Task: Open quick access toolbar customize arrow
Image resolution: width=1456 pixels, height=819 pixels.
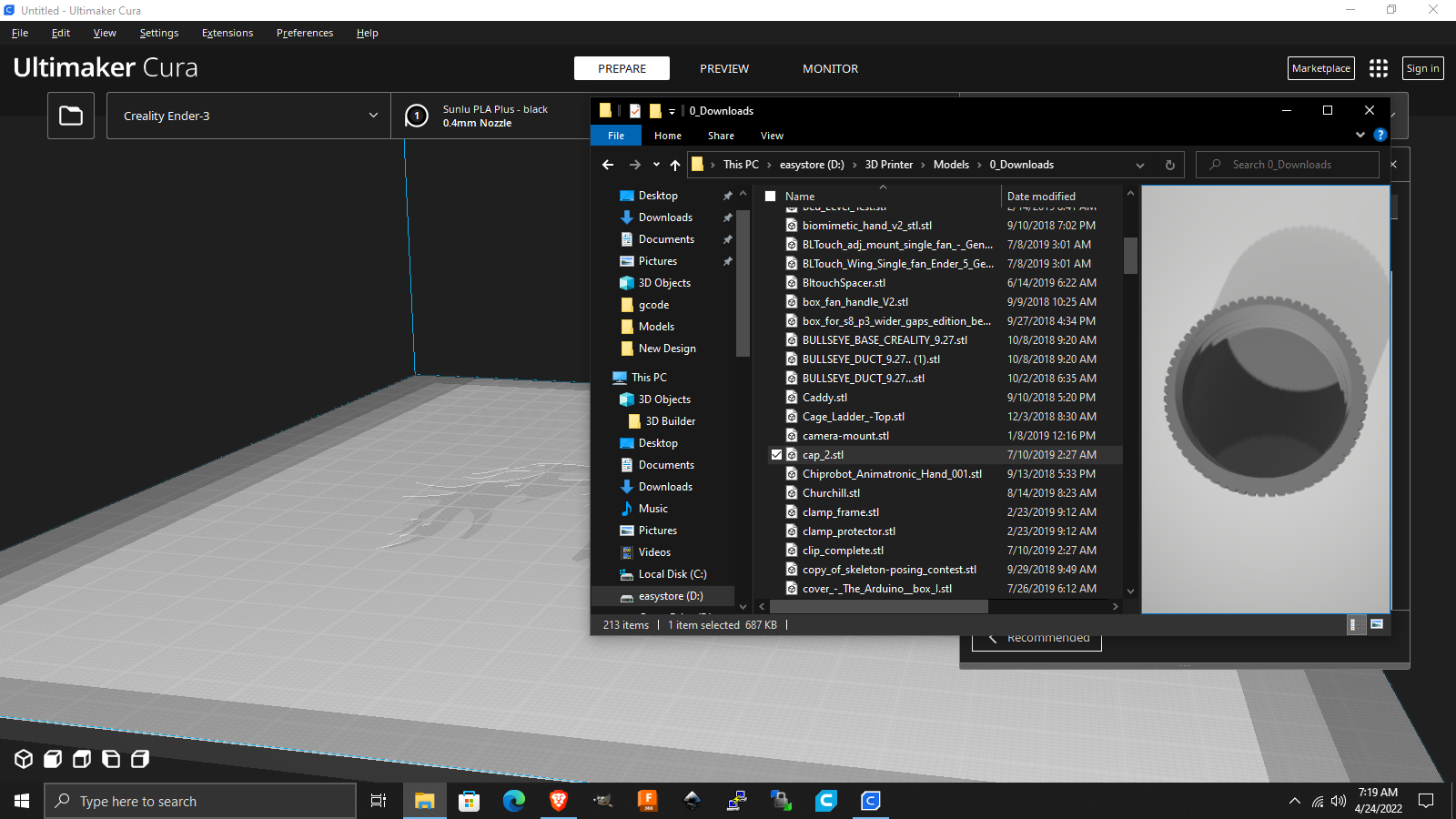Action: [x=672, y=111]
